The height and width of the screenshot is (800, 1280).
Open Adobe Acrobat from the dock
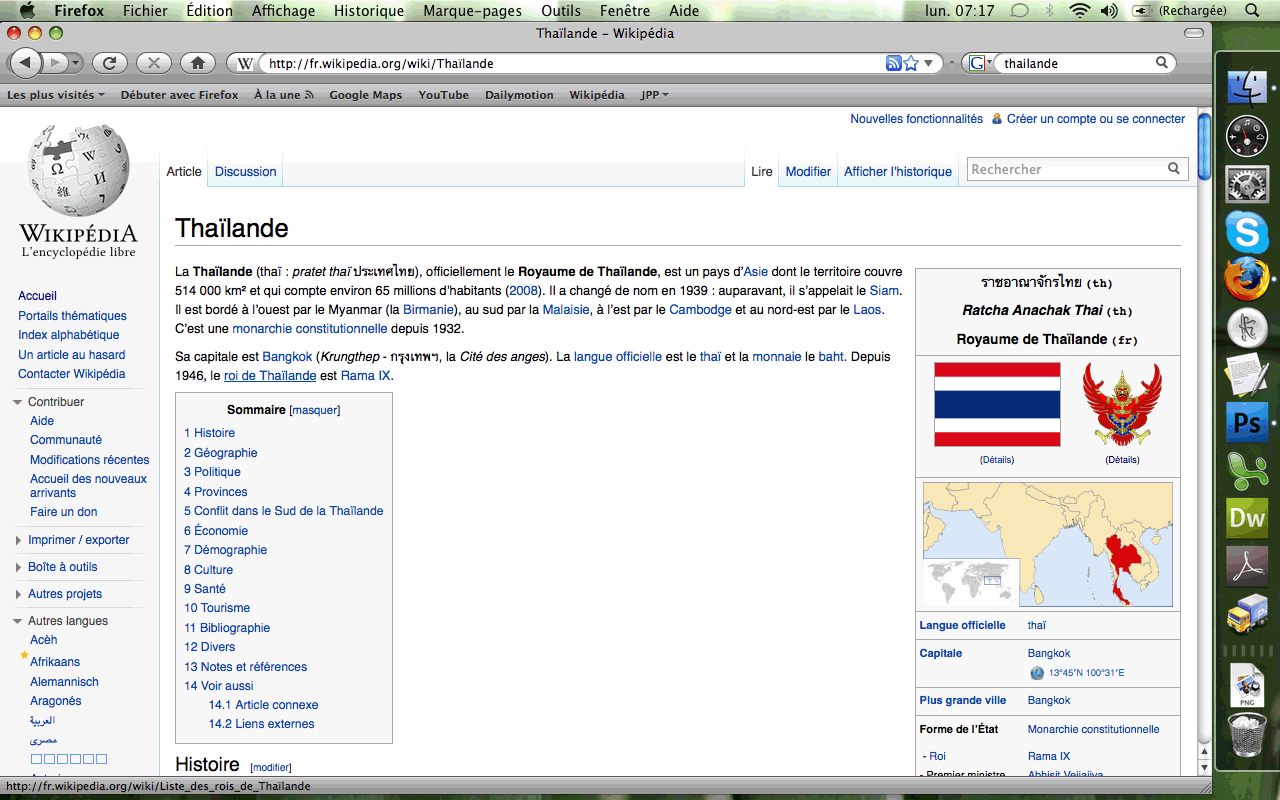1247,566
